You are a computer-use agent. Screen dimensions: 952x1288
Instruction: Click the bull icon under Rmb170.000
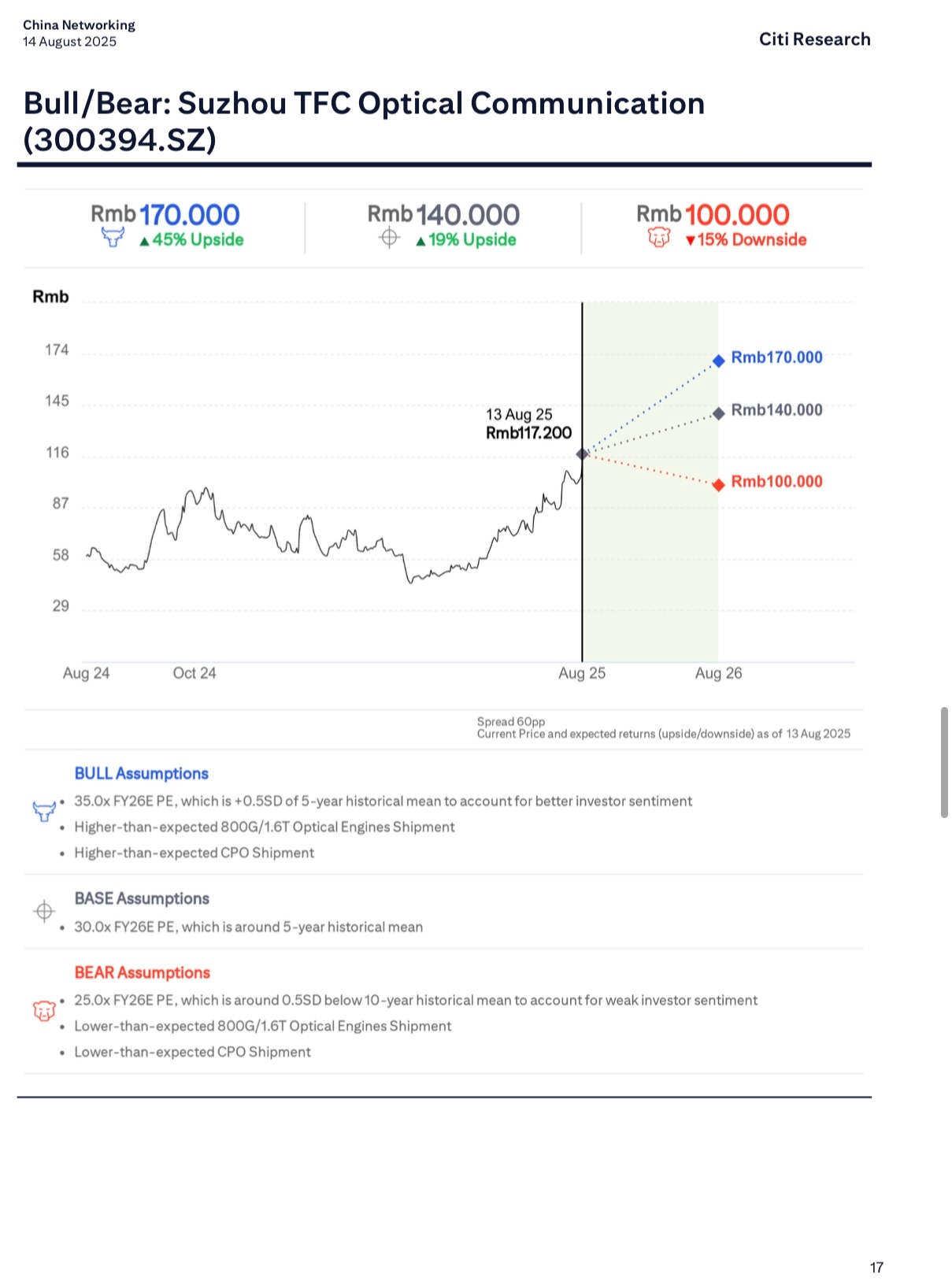click(113, 237)
